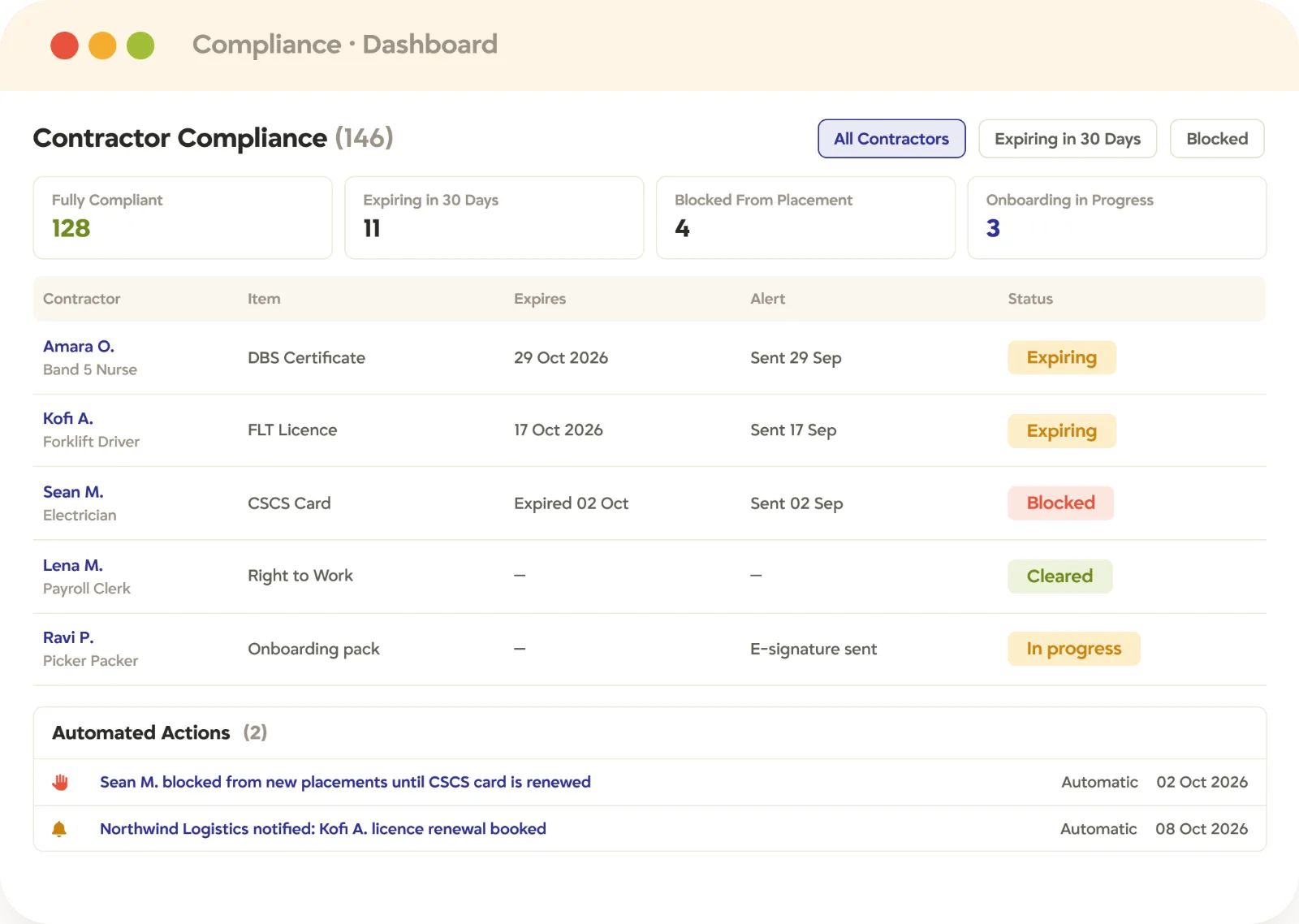Open the Blocked From Placement summary card
This screenshot has height=924, width=1299.
(x=805, y=218)
